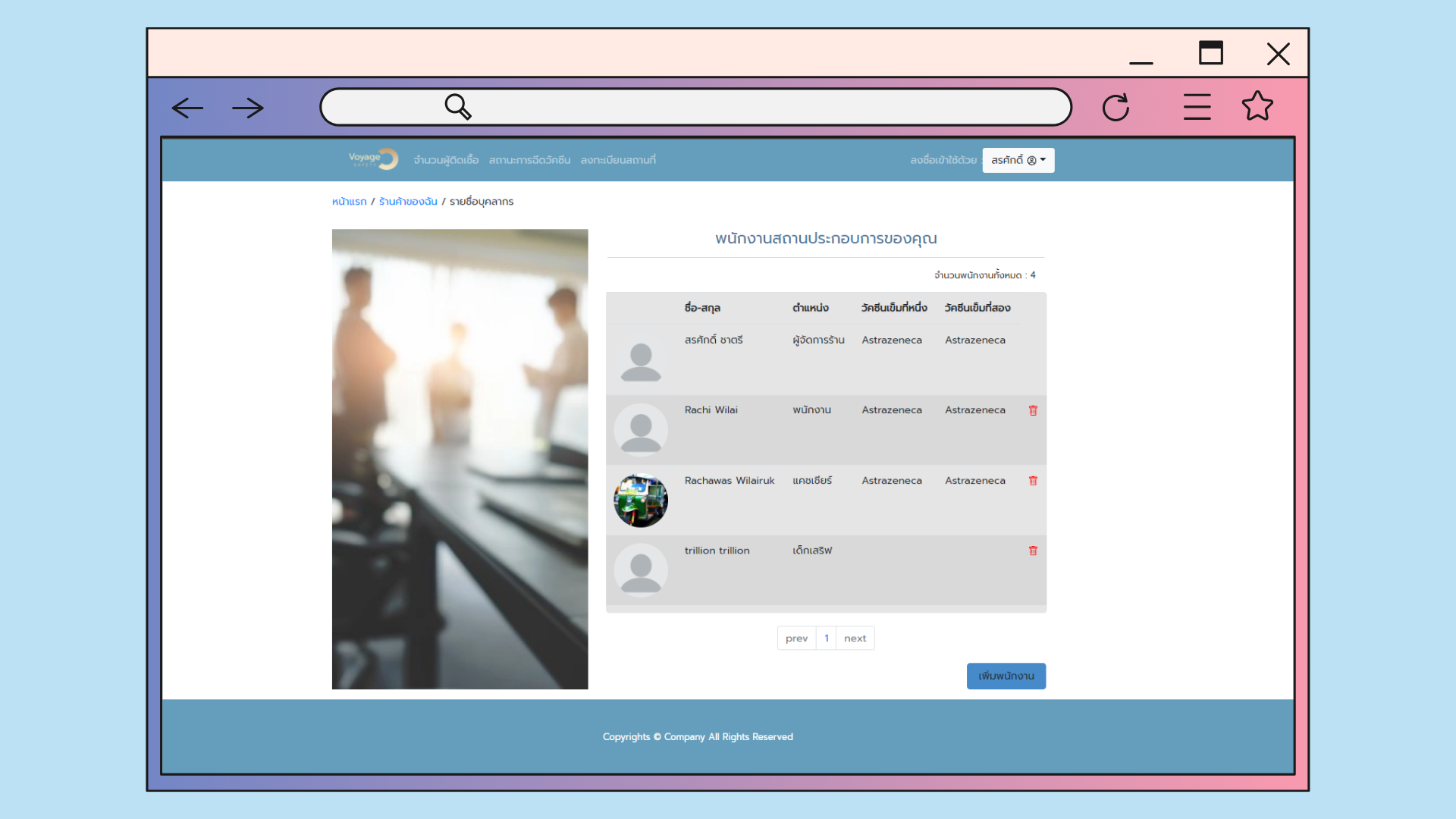Go to หน้าแรก breadcrumb link
The image size is (1456, 819).
tap(349, 201)
